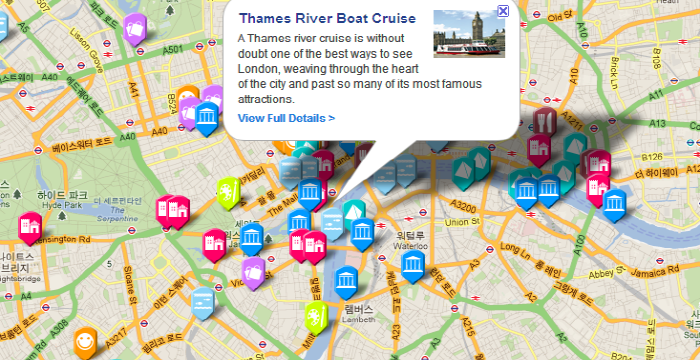Screen dimensions: 700x360
Task: Select the pink building marker near Tower Bridge
Action: [x=598, y=189]
